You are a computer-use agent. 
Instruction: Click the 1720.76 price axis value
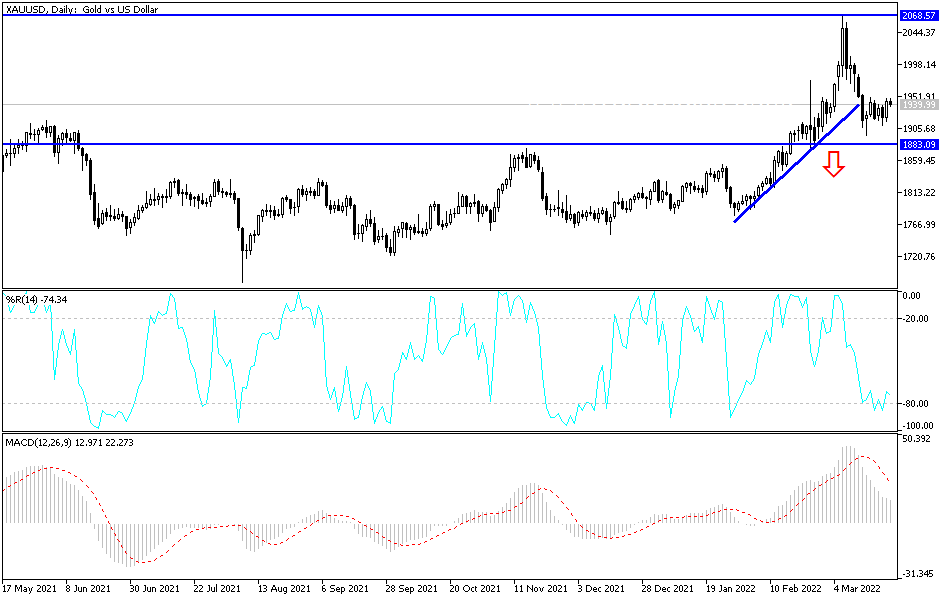pyautogui.click(x=919, y=257)
